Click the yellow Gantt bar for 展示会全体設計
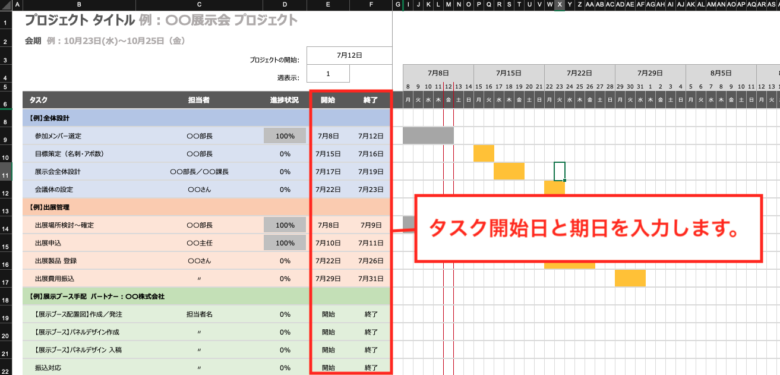Image resolution: width=780 pixels, height=375 pixels. (x=509, y=171)
